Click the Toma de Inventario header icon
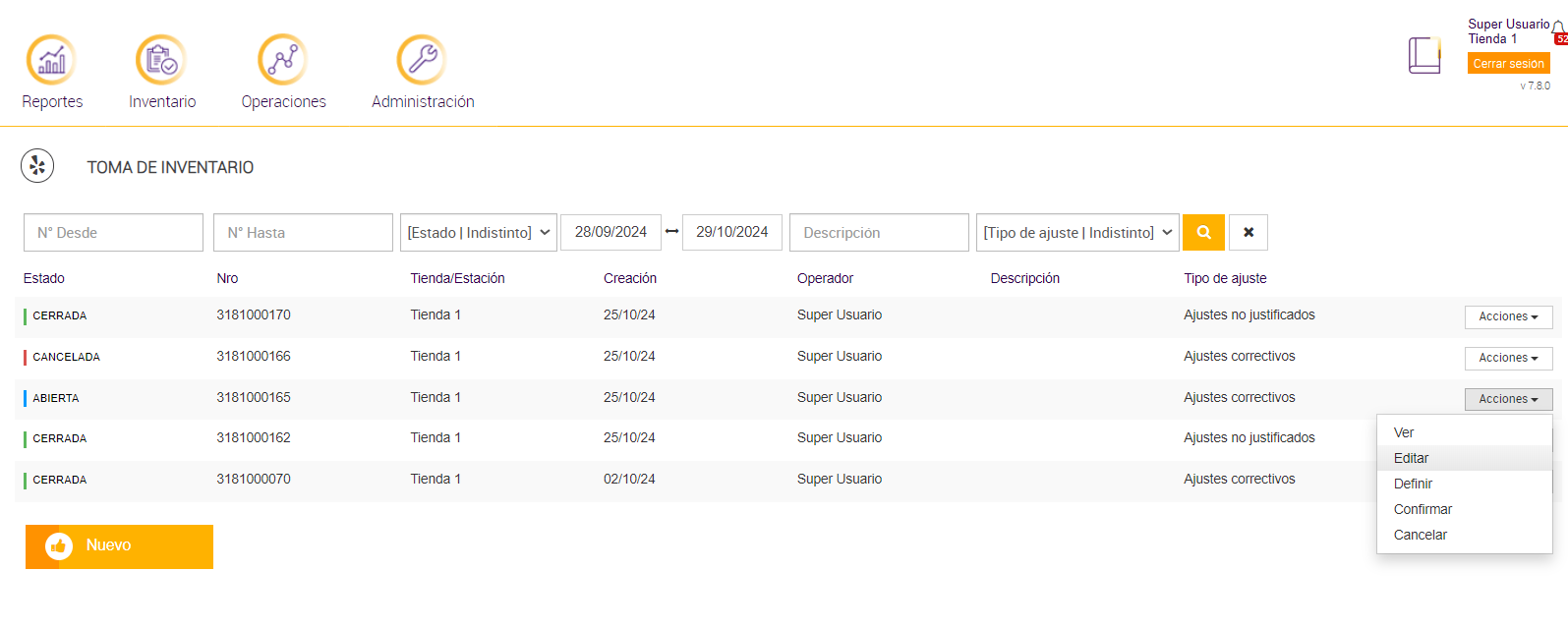The height and width of the screenshot is (628, 1568). coord(37,166)
